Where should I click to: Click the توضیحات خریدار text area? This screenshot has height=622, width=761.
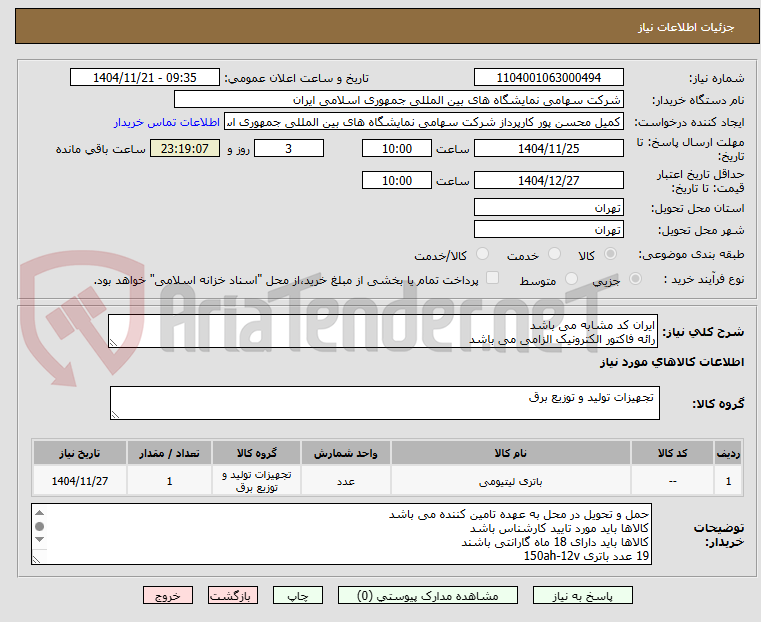point(341,534)
